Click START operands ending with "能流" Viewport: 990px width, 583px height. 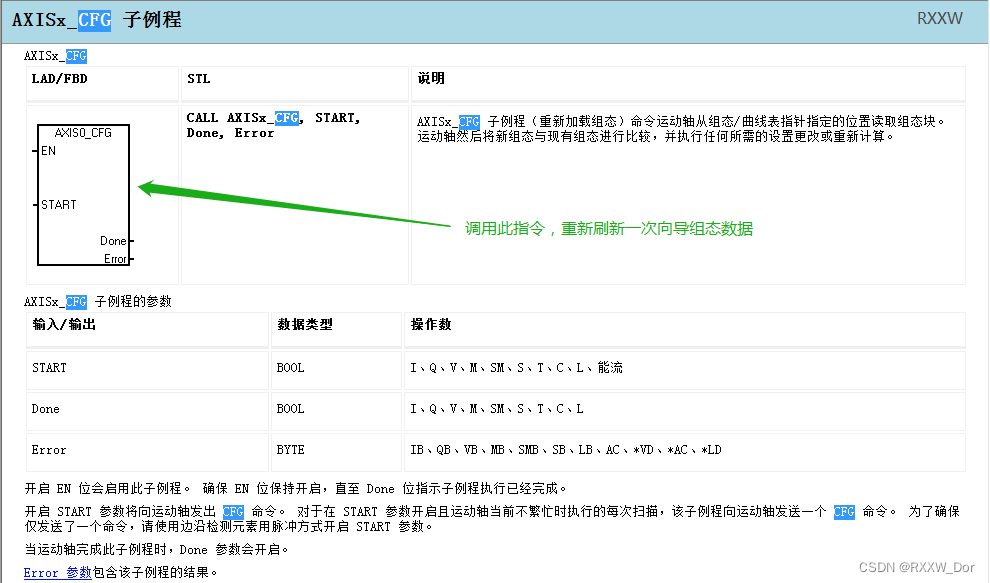click(516, 368)
